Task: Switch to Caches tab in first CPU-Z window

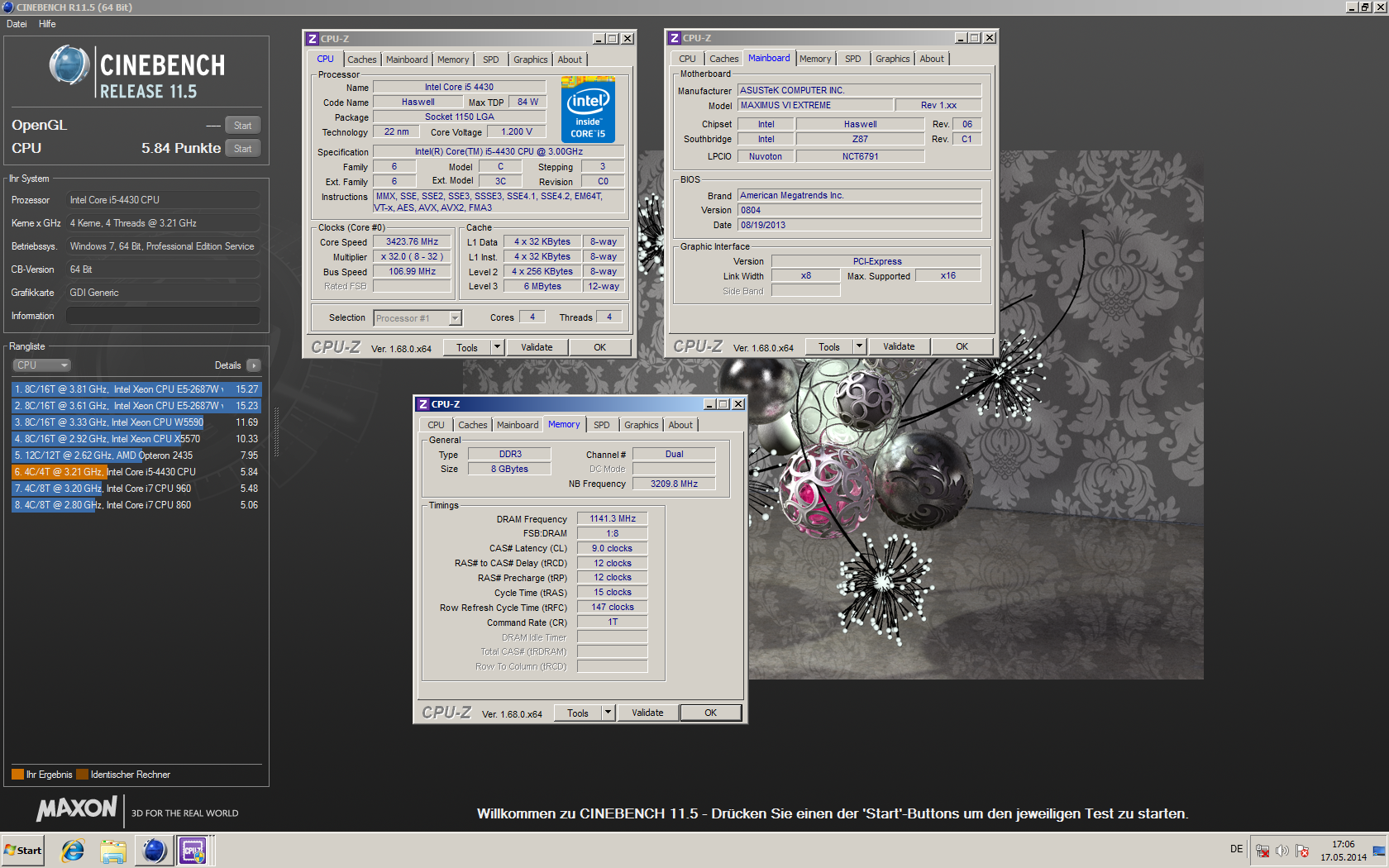Action: pos(361,60)
